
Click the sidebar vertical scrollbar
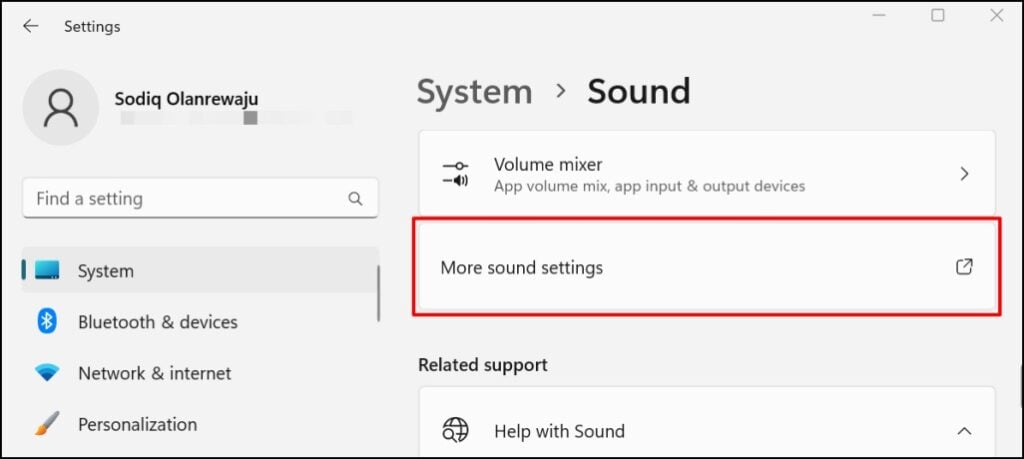tap(378, 293)
